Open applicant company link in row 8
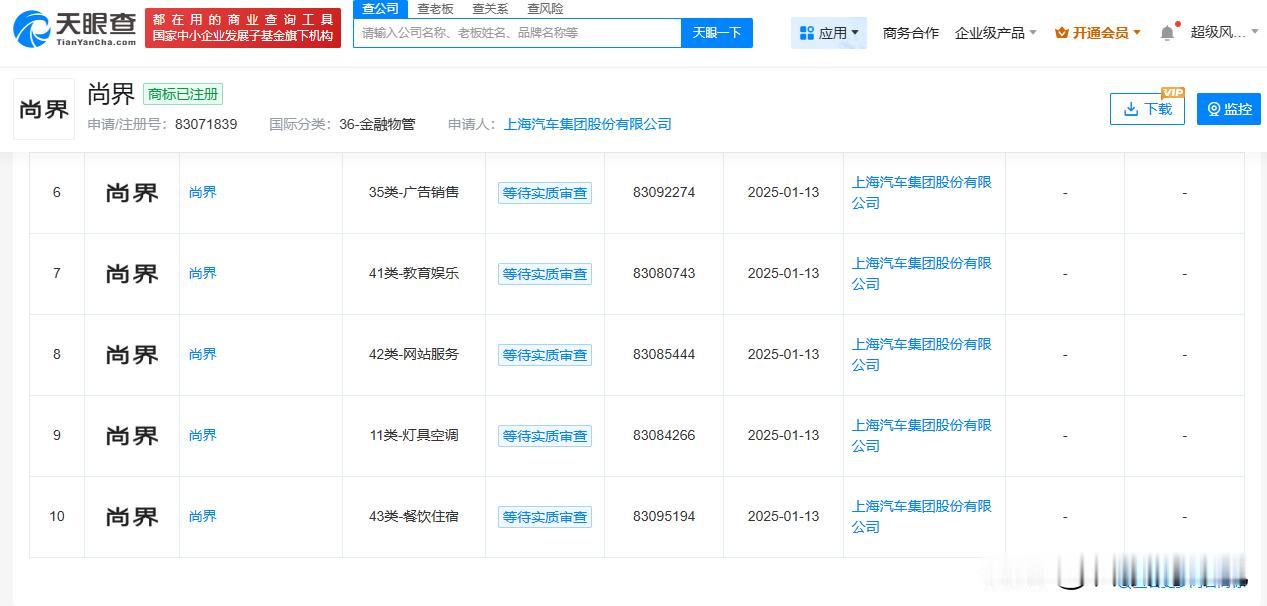The width and height of the screenshot is (1267, 606). tap(922, 354)
